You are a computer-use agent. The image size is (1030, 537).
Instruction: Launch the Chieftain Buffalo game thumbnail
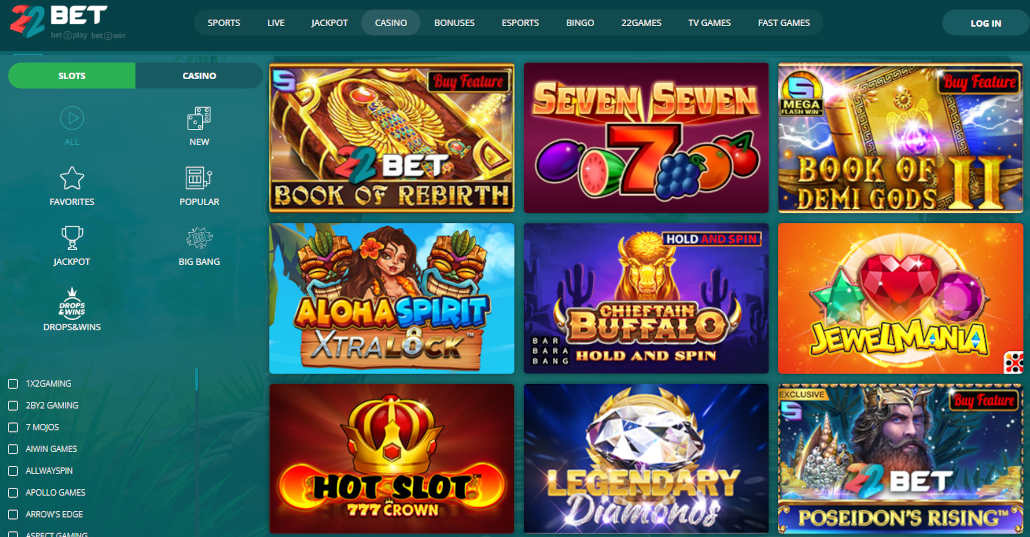[646, 298]
